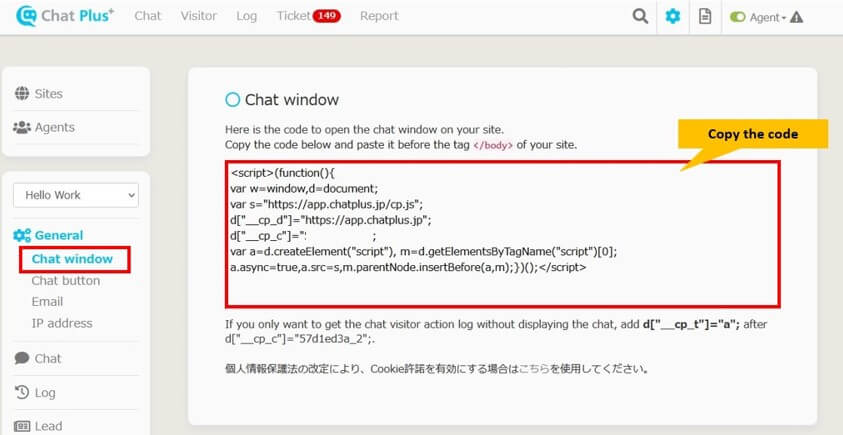Open the Ticket tab
Screen dimensions: 843x435
coord(294,16)
